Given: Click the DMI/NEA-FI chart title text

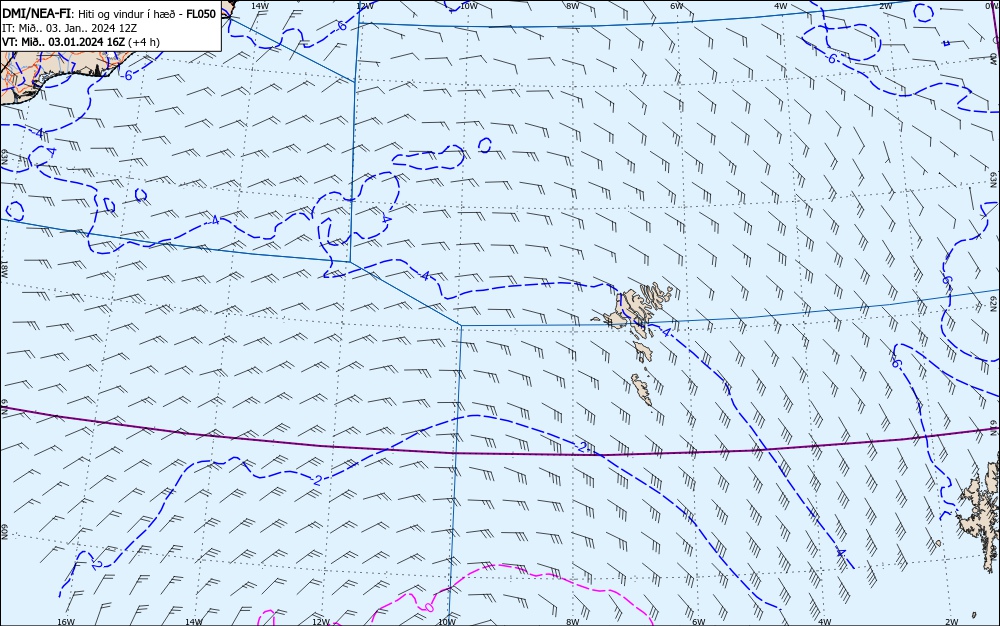Looking at the screenshot, I should 36,13.
